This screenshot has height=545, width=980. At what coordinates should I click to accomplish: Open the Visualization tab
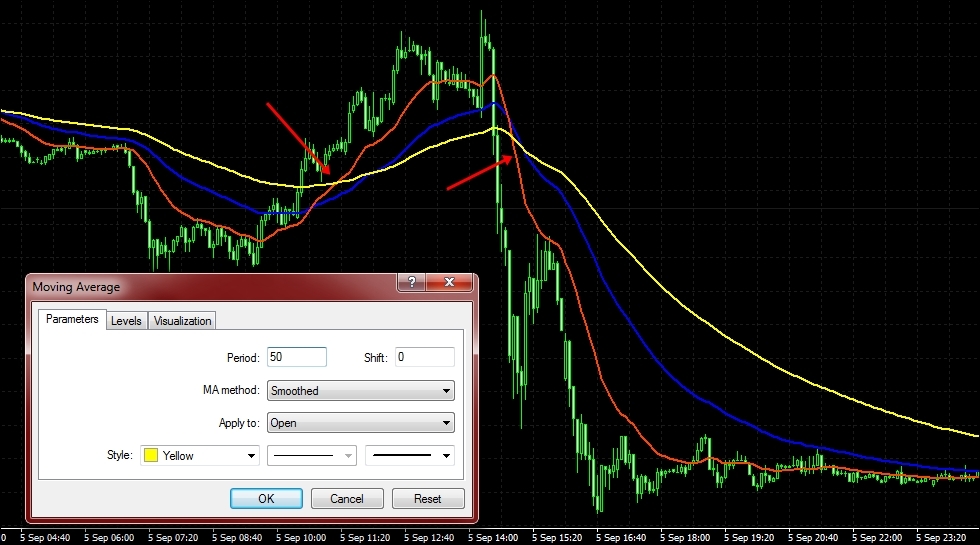point(182,321)
